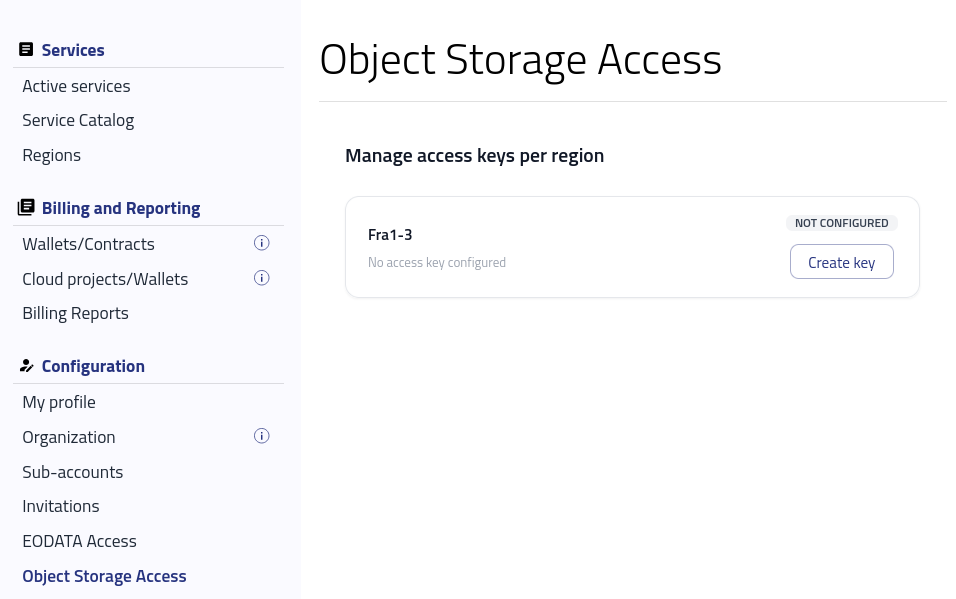956x599 pixels.
Task: Click the Billing and Reporting section icon
Action: point(26,207)
